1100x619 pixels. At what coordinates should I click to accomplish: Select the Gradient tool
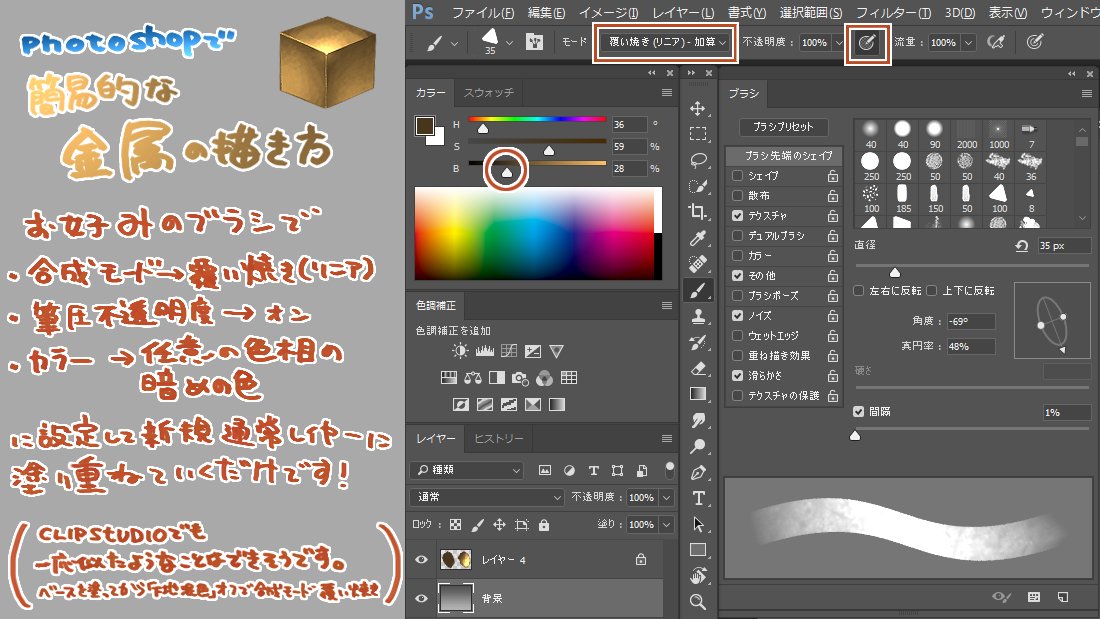(697, 394)
